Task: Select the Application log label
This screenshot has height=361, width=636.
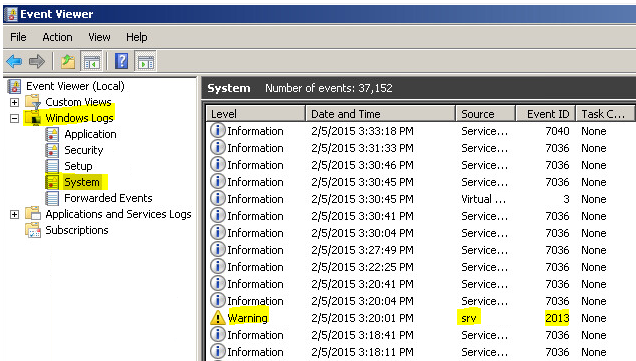Action: [90, 134]
